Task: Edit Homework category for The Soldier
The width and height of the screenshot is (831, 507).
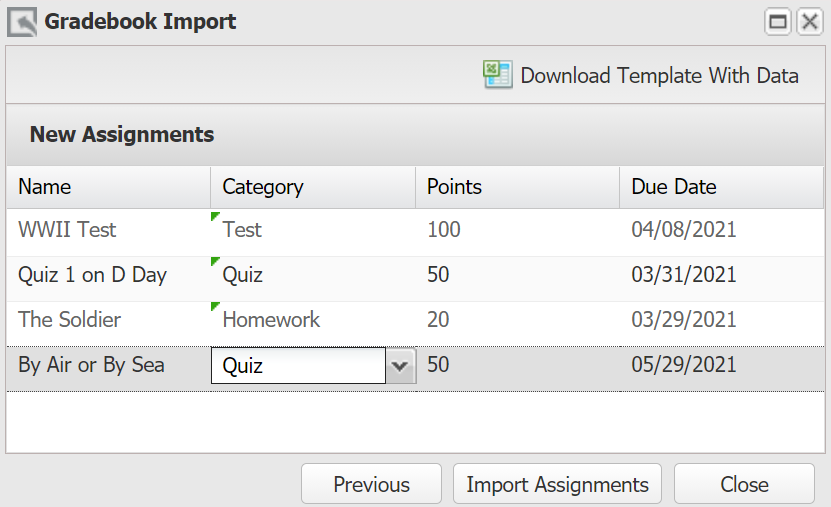Action: 313,320
